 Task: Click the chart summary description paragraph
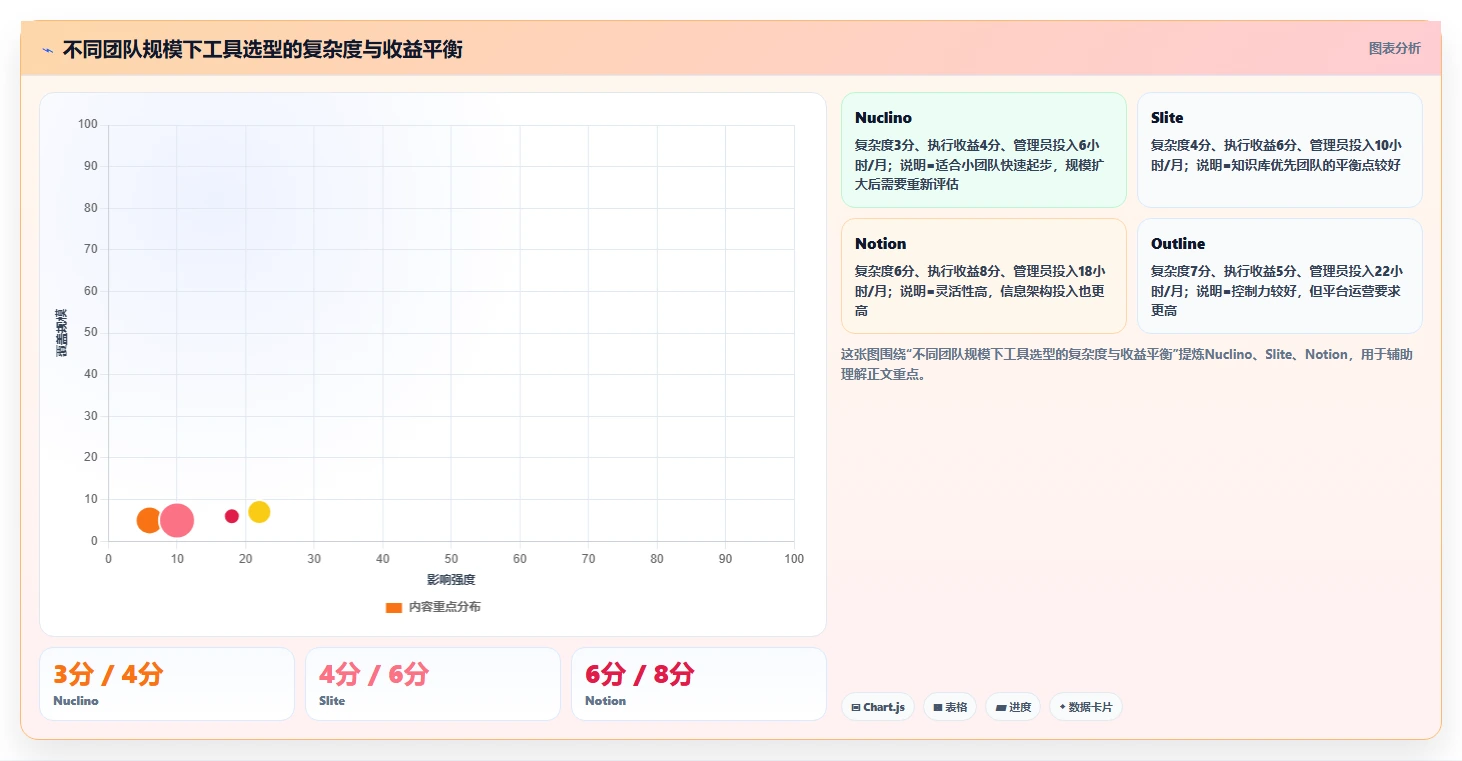click(1127, 364)
